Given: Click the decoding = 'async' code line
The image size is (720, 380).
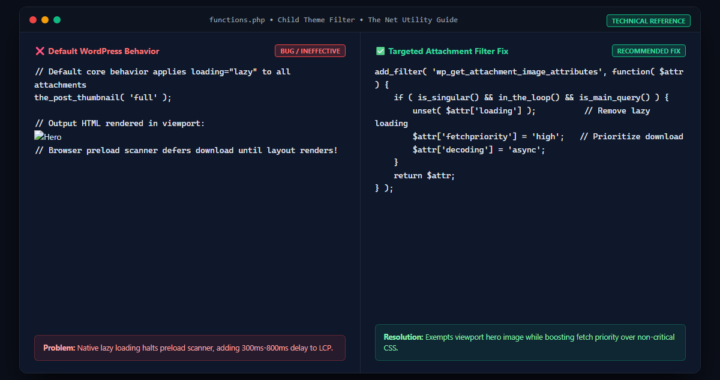Looking at the screenshot, I should pyautogui.click(x=478, y=150).
